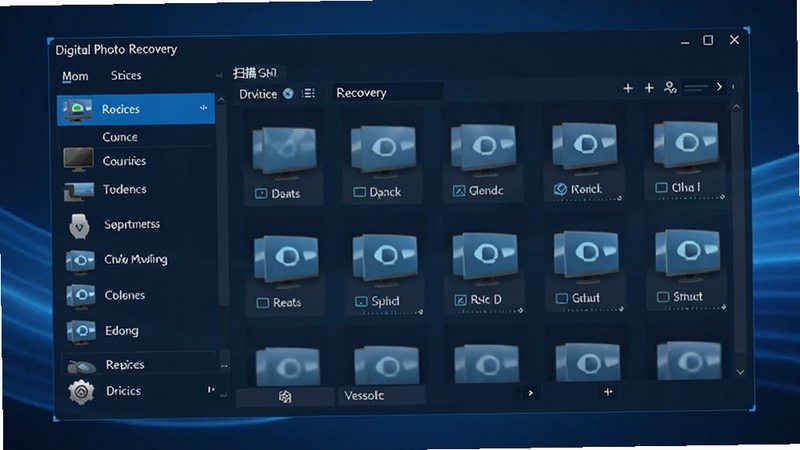The image size is (800, 450).
Task: Open the Stnuet thumbnail
Action: tap(687, 256)
